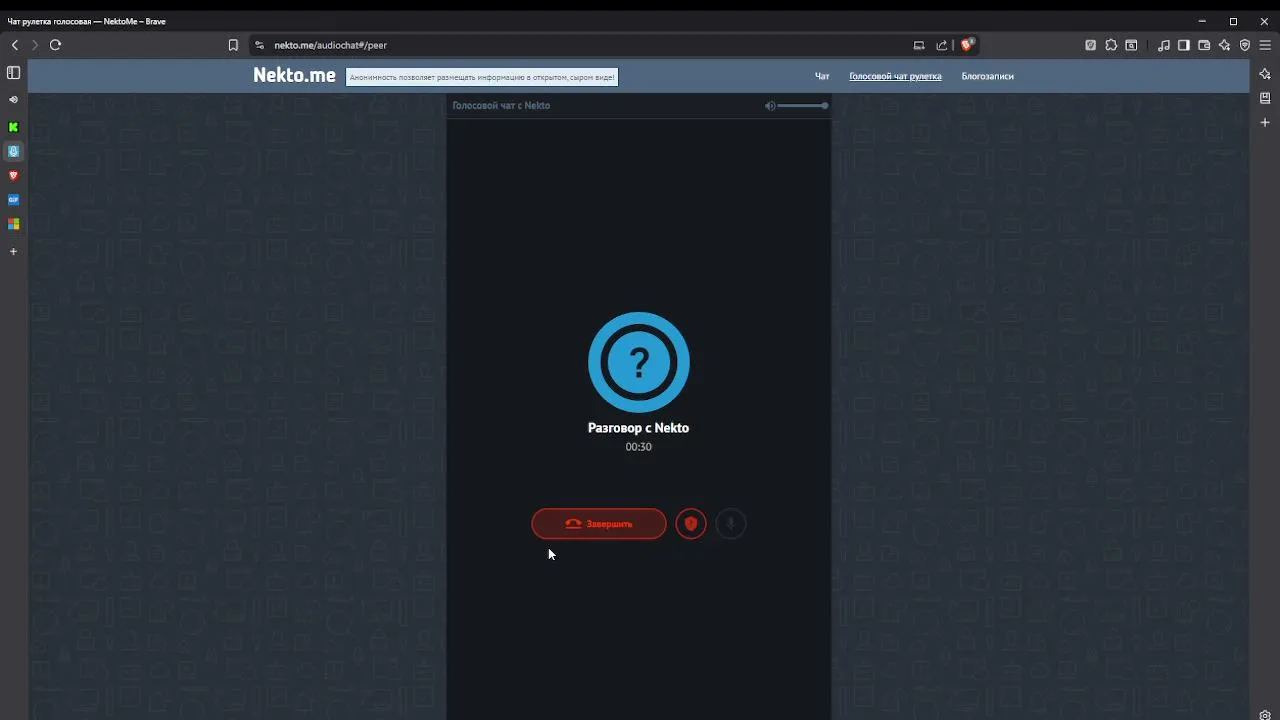Open the Чат menu link
The image size is (1280, 720).
pos(822,76)
